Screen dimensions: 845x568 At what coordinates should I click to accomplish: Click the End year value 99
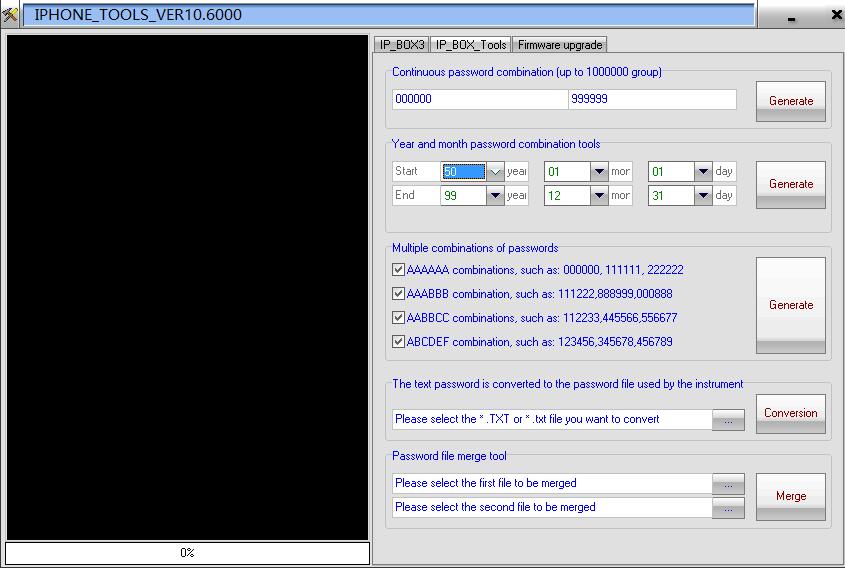[x=463, y=196]
